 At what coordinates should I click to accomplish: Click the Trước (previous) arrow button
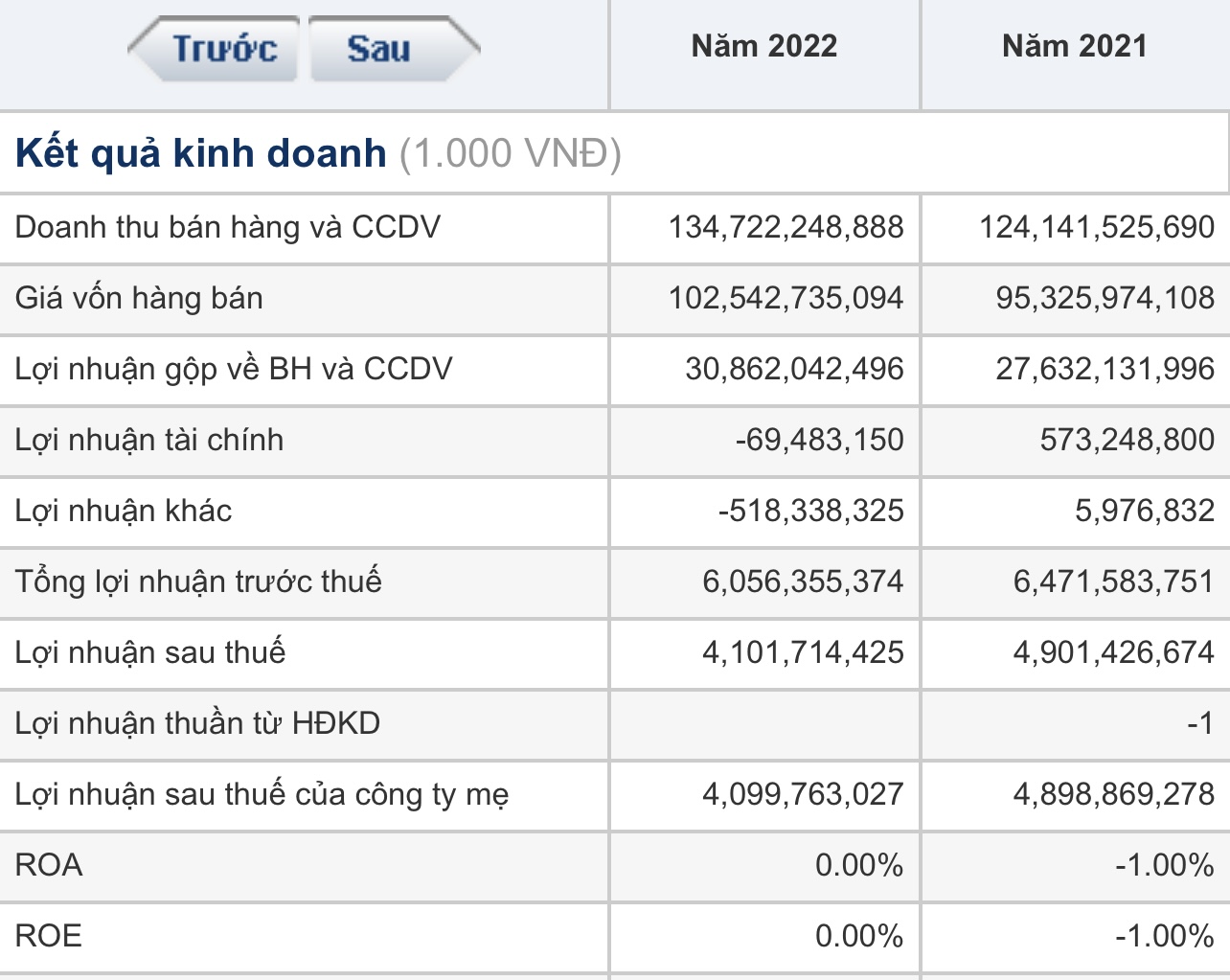pyautogui.click(x=216, y=48)
